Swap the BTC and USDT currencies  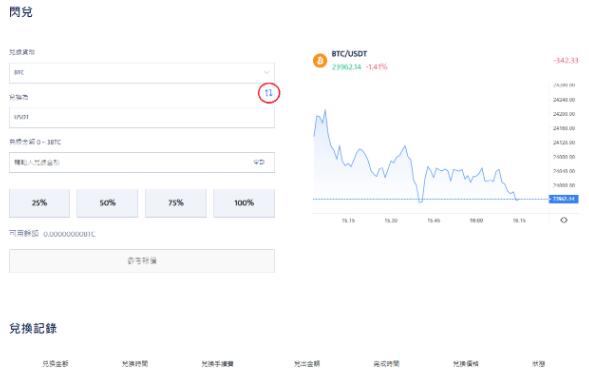(x=269, y=93)
